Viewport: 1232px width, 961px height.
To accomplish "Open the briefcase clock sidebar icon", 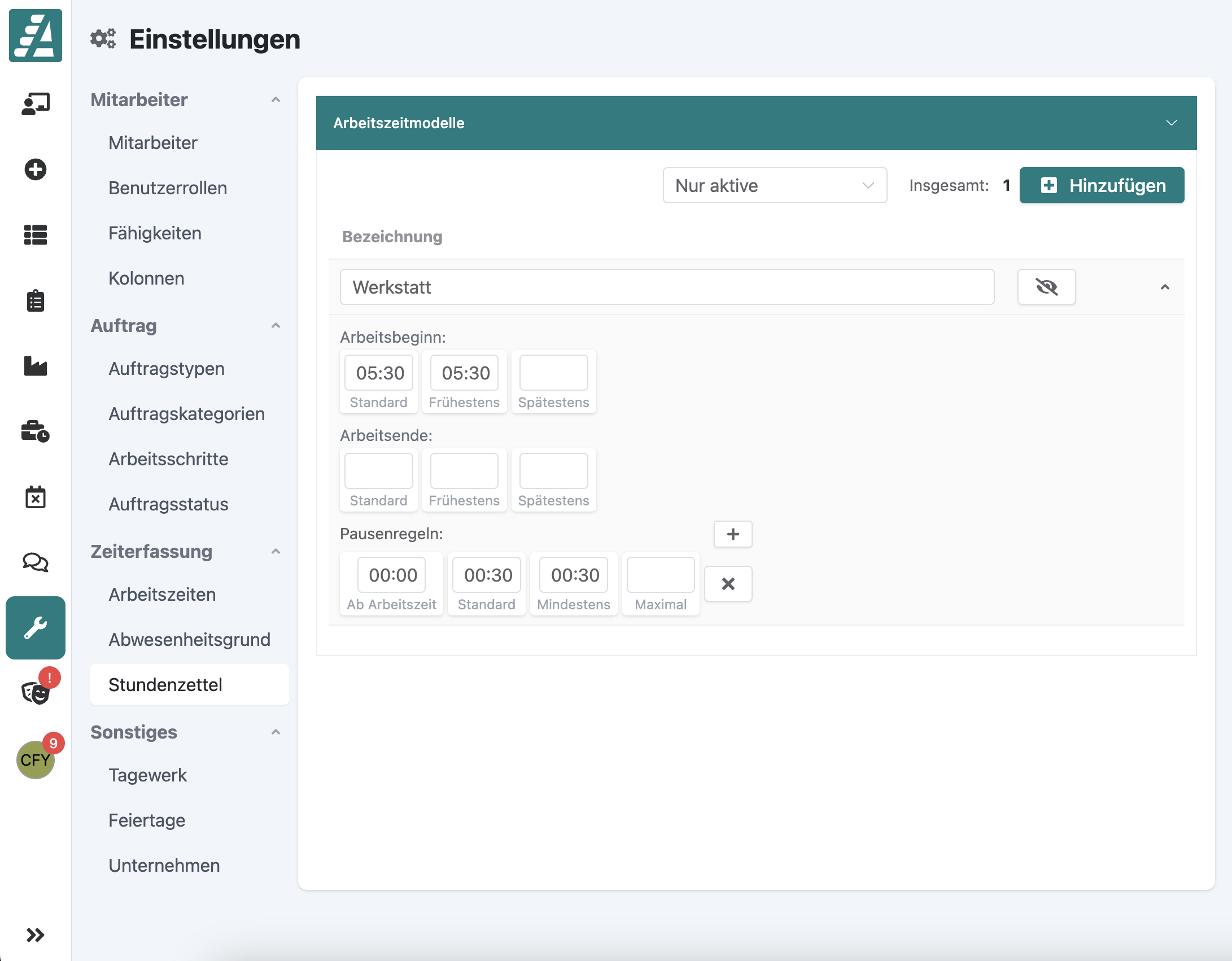I will [36, 431].
